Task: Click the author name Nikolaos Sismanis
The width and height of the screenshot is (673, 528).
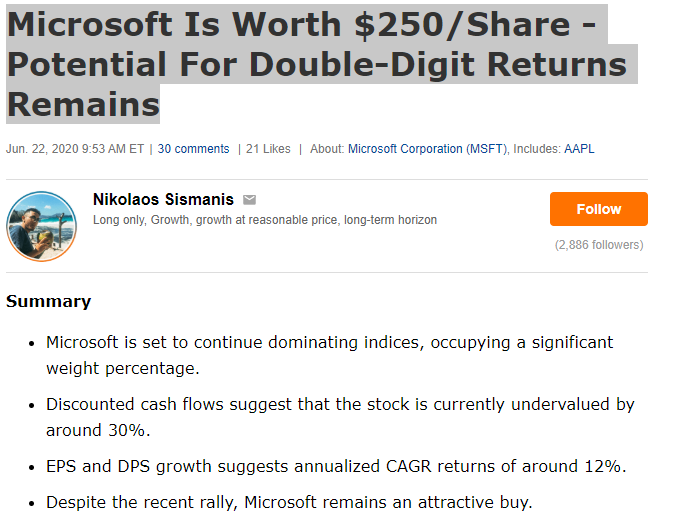Action: coord(163,200)
